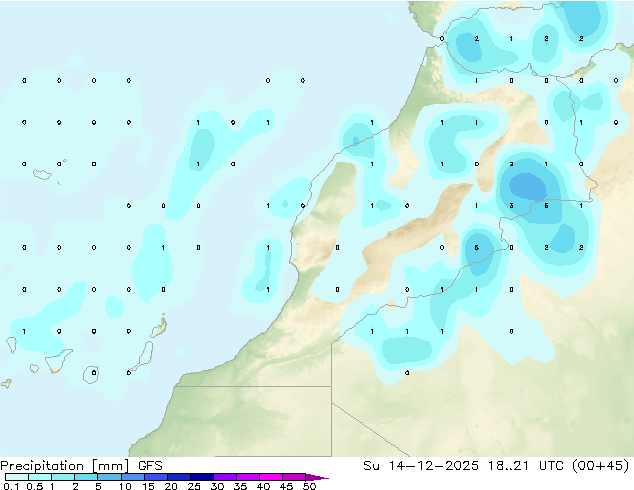Click legend value label '20'
The height and width of the screenshot is (490, 634).
pyautogui.click(x=171, y=486)
